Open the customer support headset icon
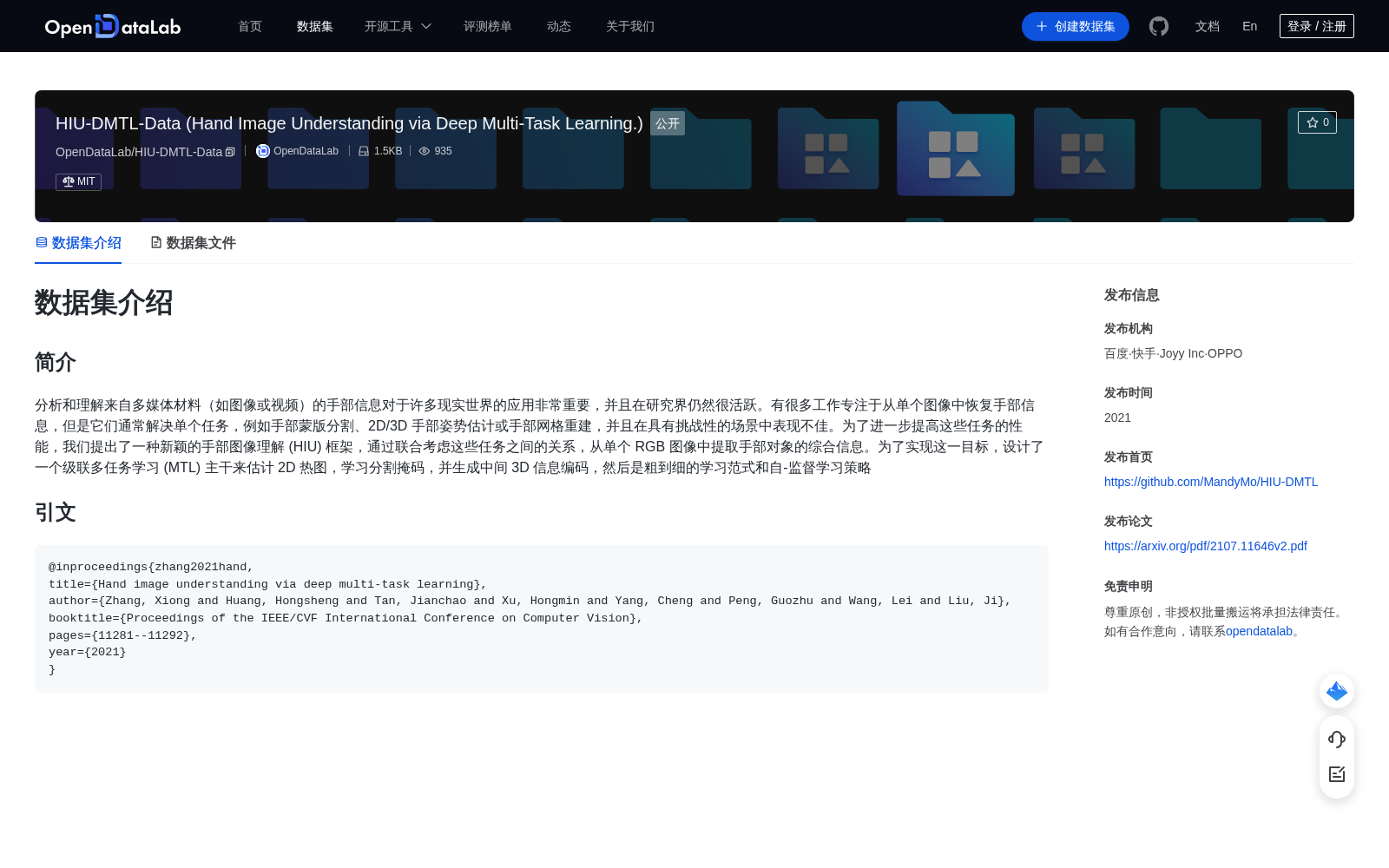 point(1337,739)
